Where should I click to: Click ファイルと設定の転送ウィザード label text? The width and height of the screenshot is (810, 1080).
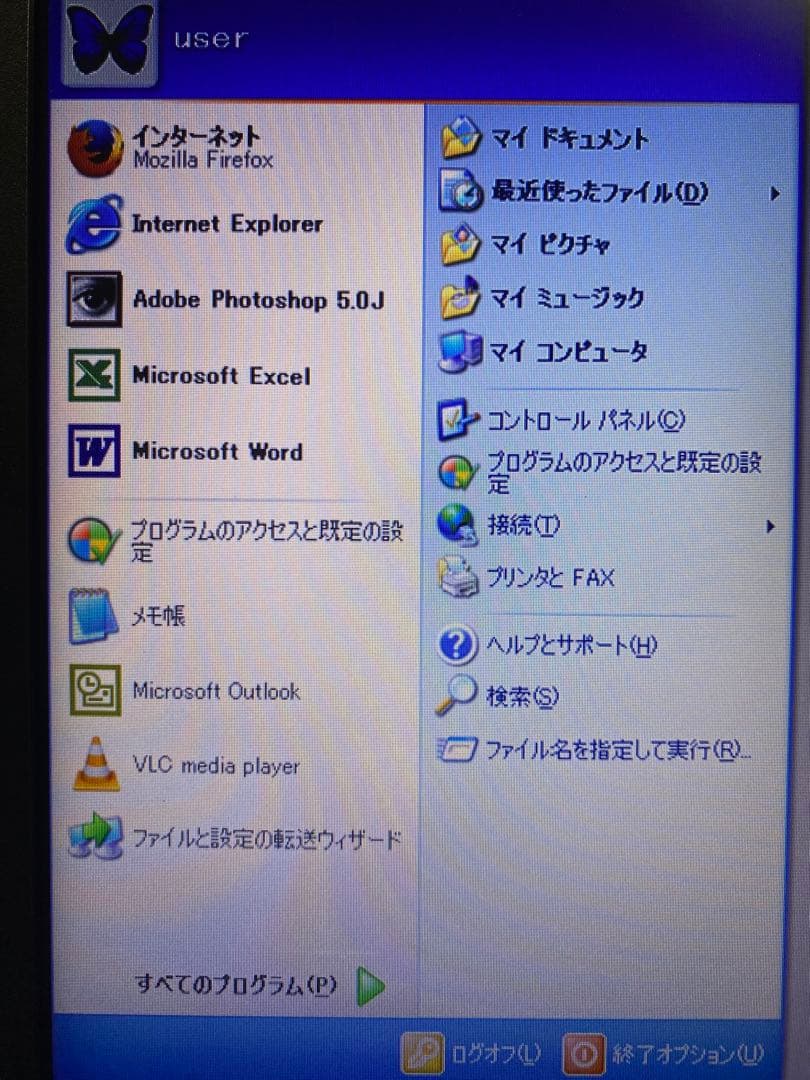click(267, 839)
